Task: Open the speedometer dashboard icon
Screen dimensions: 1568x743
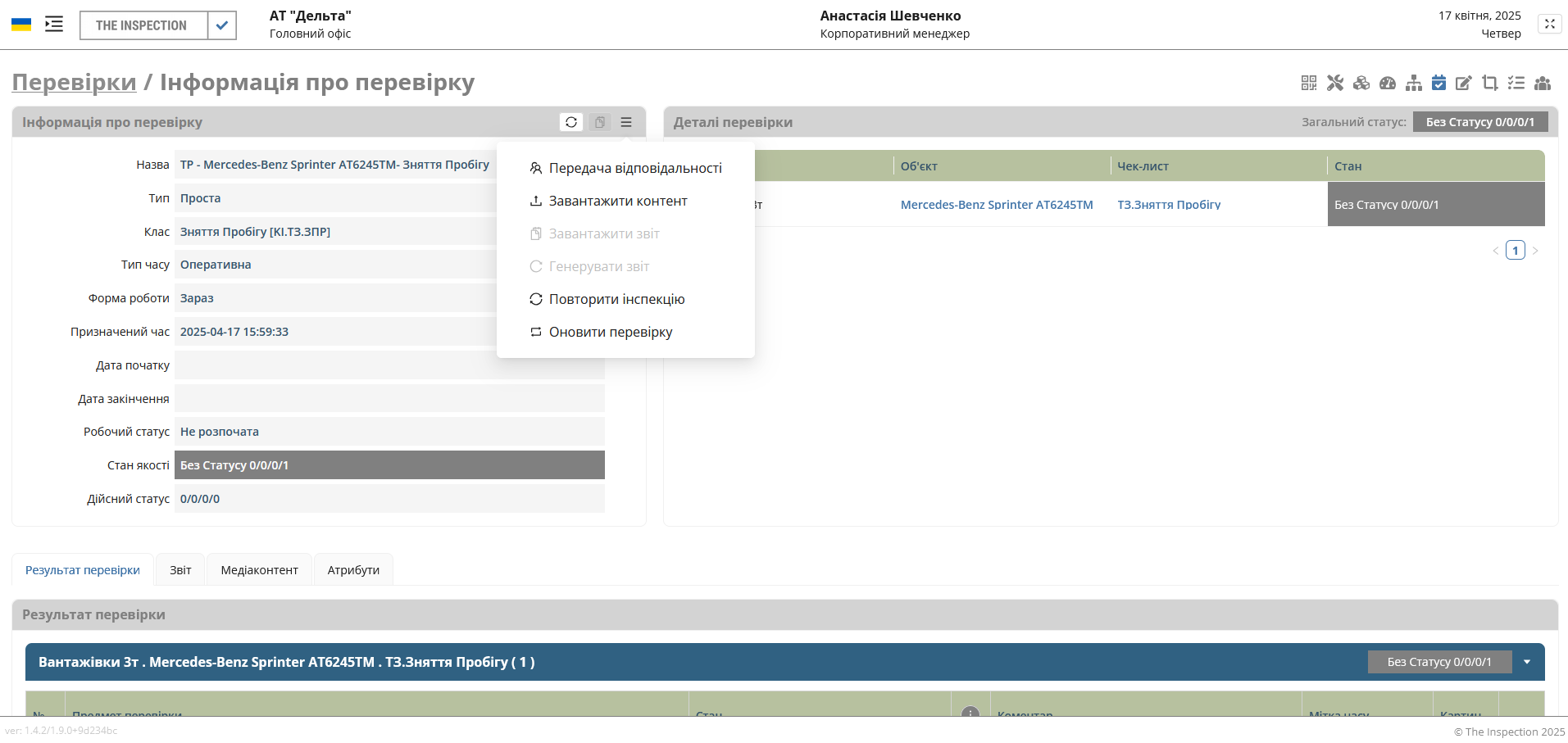Action: click(x=1388, y=83)
